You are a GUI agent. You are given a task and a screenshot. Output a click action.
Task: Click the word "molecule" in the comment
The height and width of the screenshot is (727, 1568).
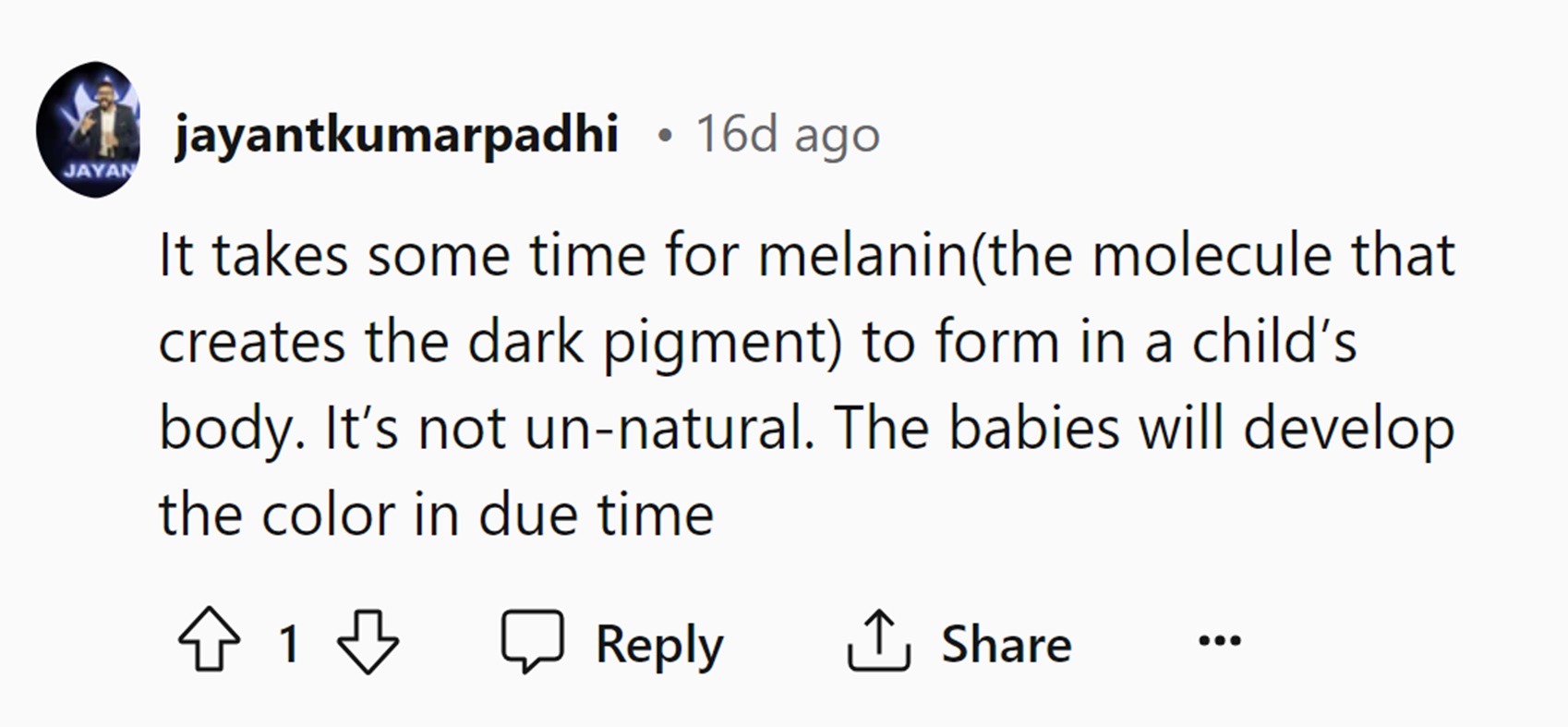(x=1212, y=256)
